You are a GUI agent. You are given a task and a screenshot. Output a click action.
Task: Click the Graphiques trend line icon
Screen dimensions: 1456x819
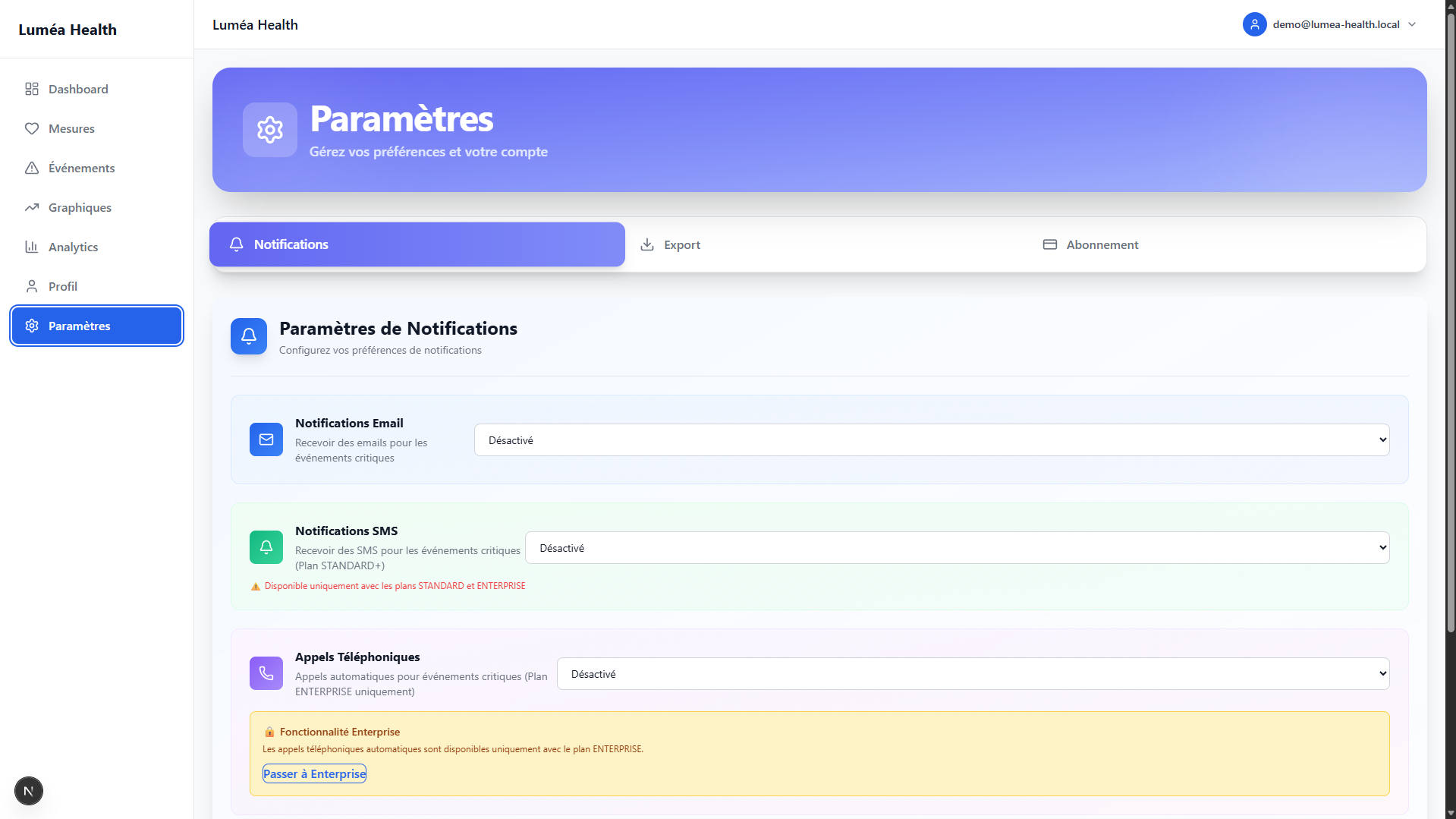point(32,207)
